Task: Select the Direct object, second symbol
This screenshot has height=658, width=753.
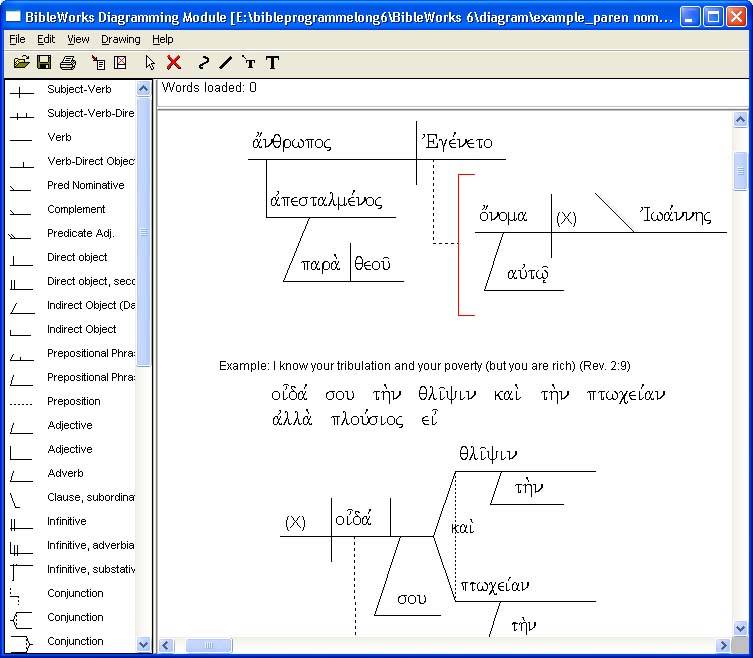Action: point(22,284)
